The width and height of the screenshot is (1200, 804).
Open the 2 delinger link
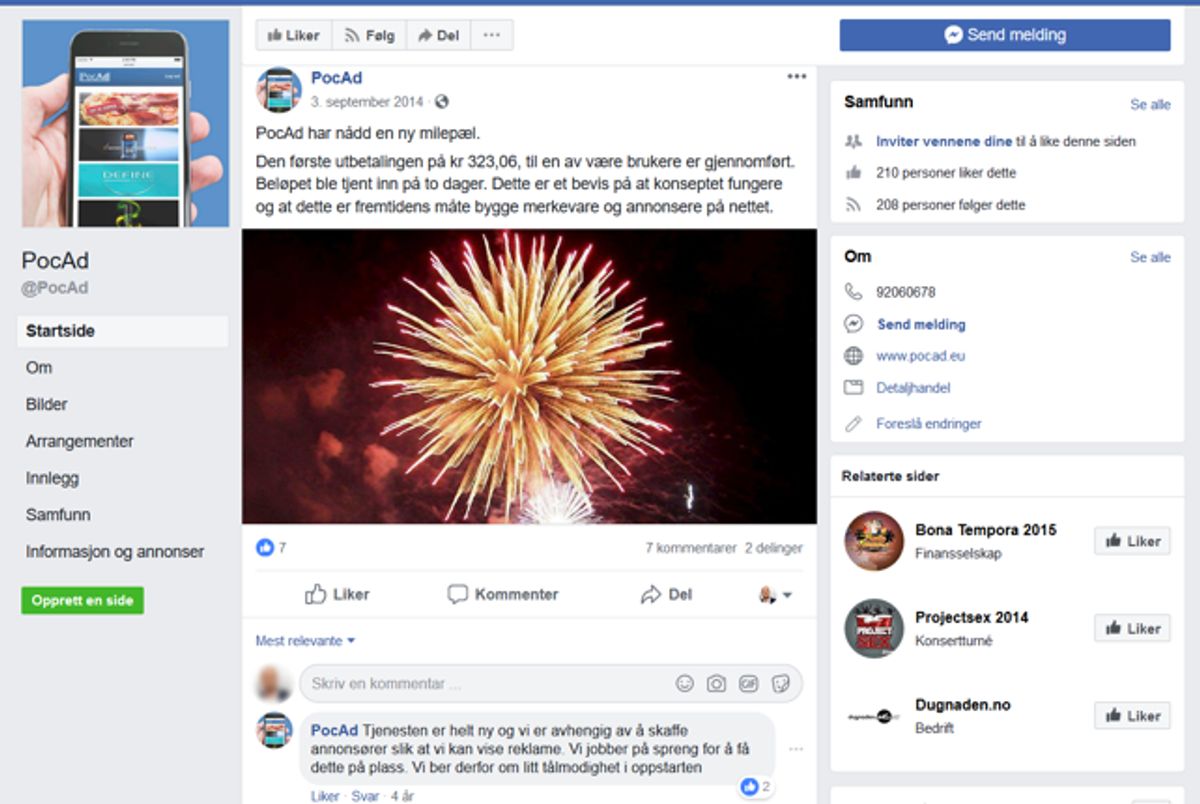pos(773,548)
